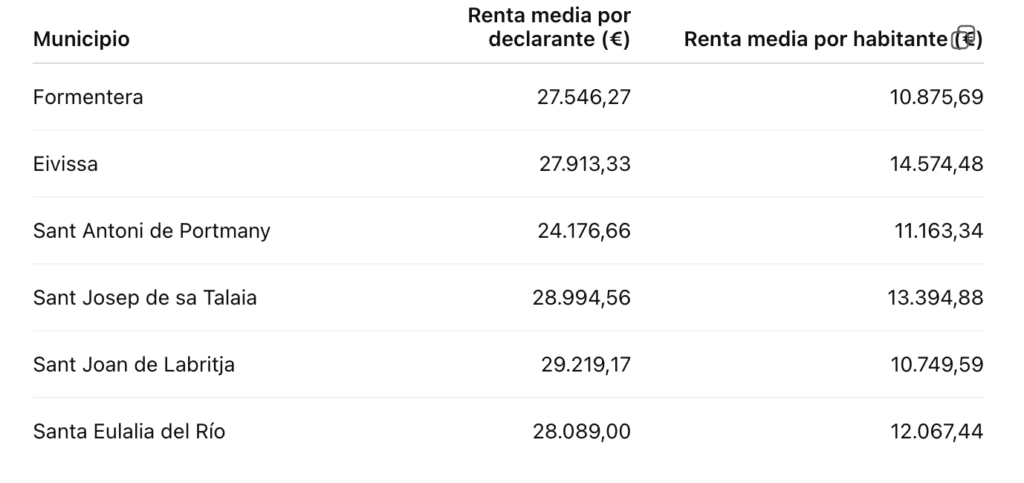Select the 10.875,69 habitante value
This screenshot has height=483, width=1024.
pyautogui.click(x=937, y=97)
